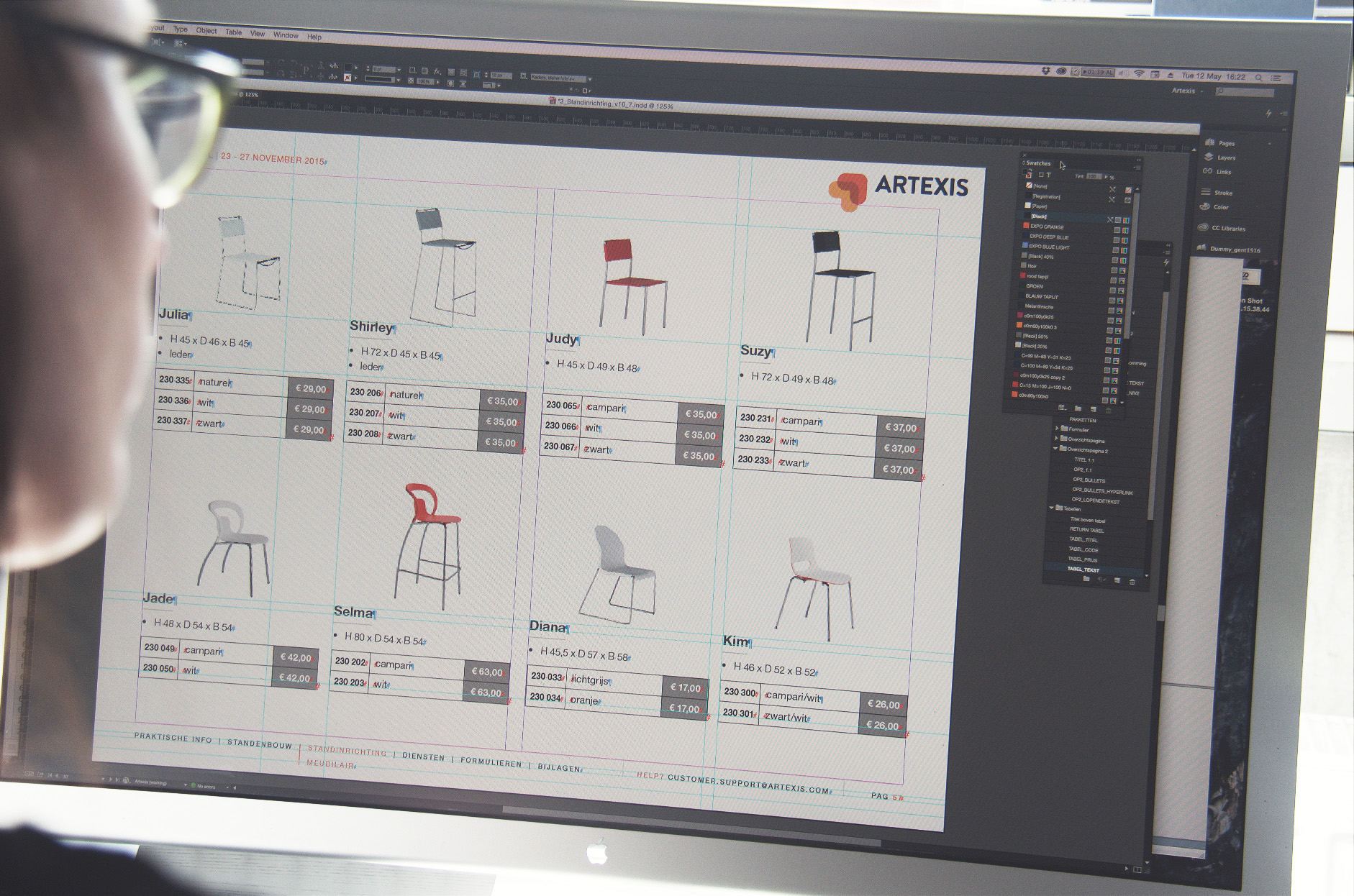Click the Clear Overrides icon in Paragraph Styles

point(1102,580)
